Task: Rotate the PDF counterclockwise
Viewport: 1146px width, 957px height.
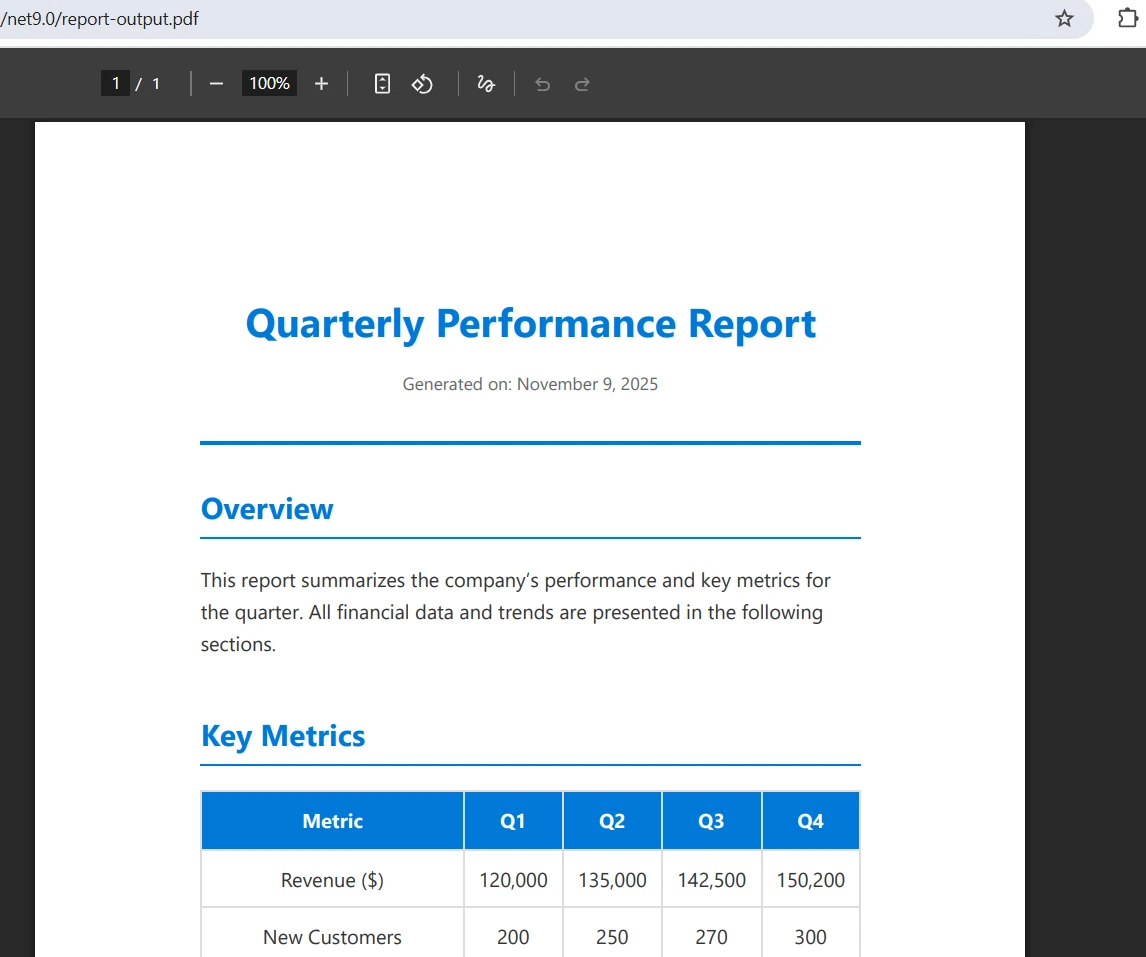Action: tap(423, 84)
